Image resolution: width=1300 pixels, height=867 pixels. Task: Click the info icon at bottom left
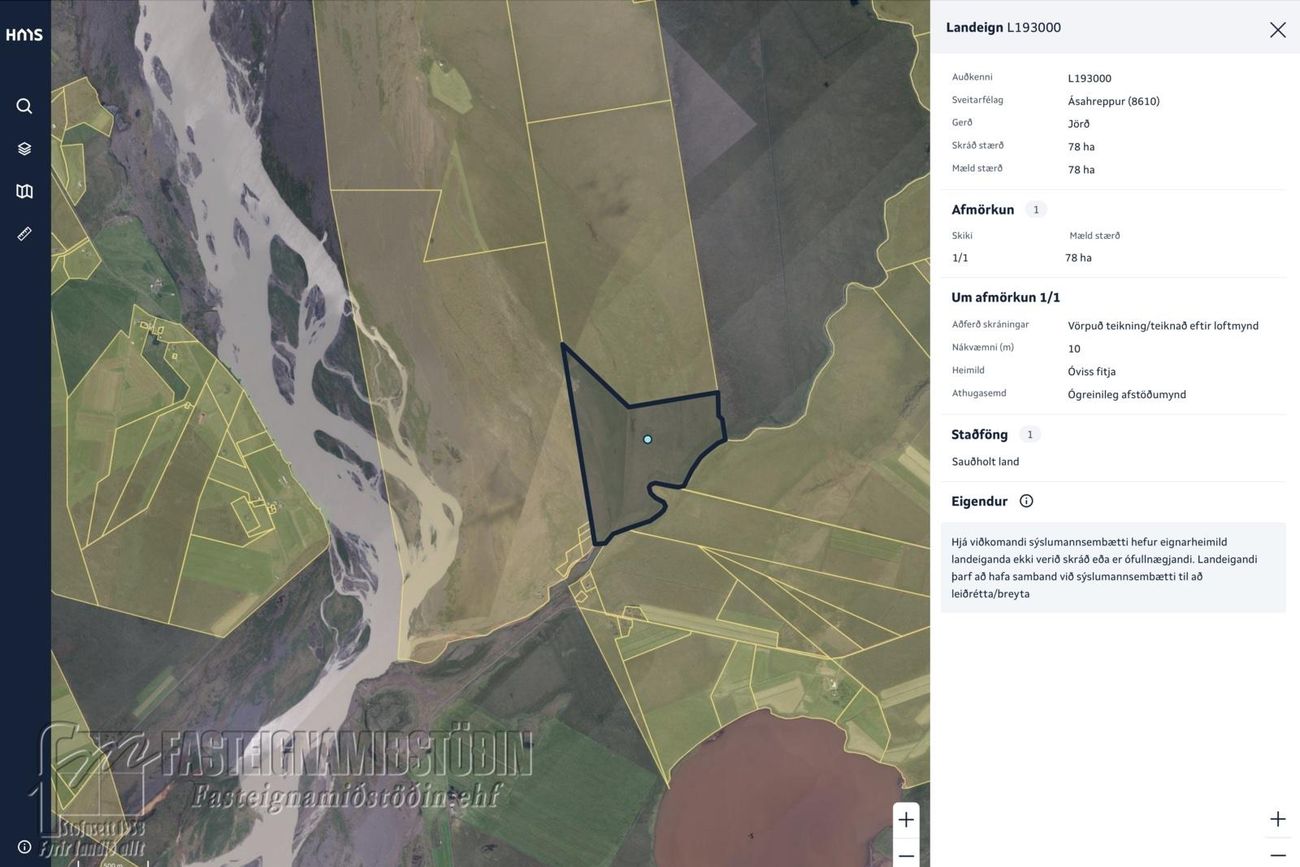(24, 847)
